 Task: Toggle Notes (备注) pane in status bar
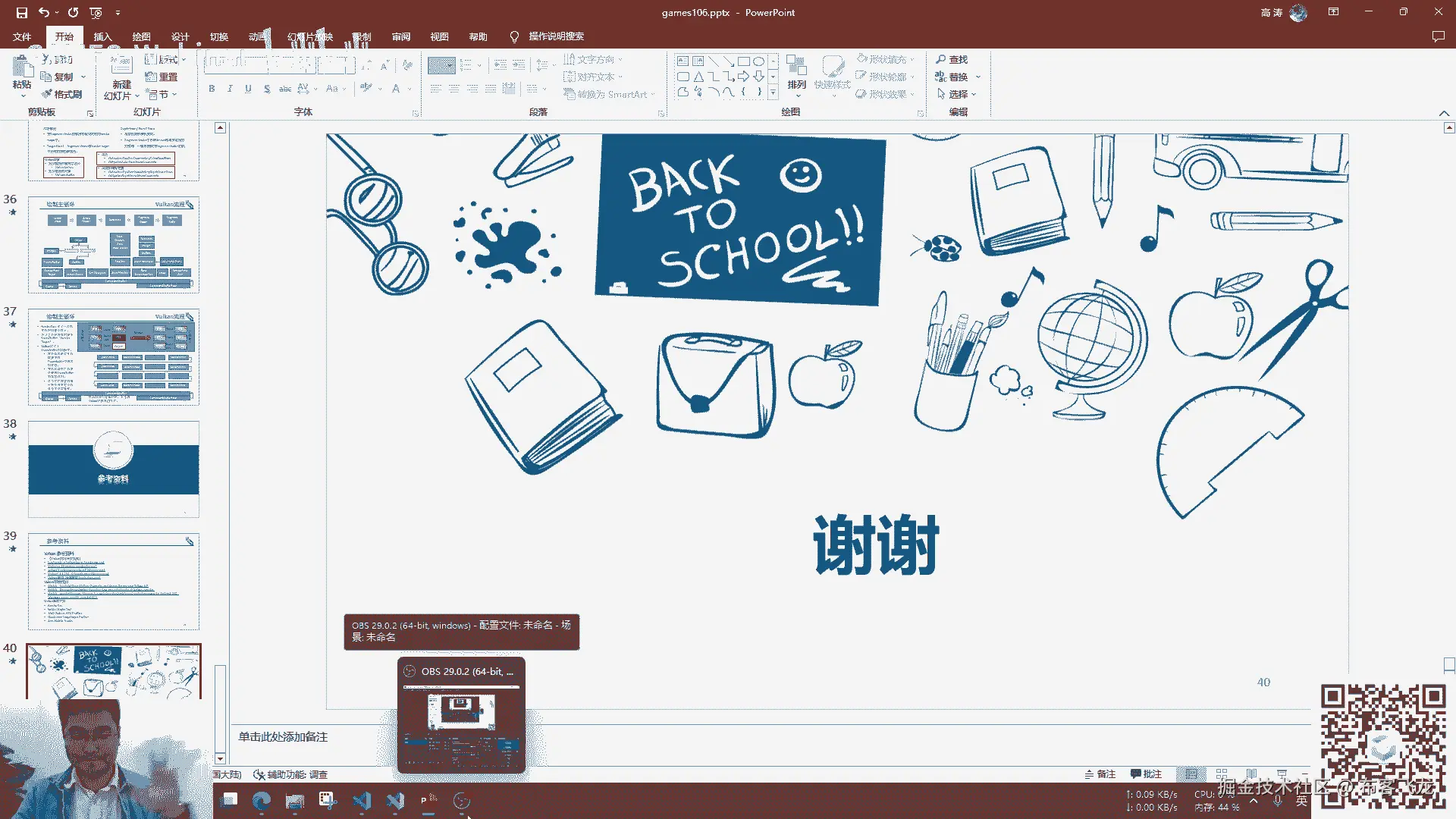point(1100,774)
